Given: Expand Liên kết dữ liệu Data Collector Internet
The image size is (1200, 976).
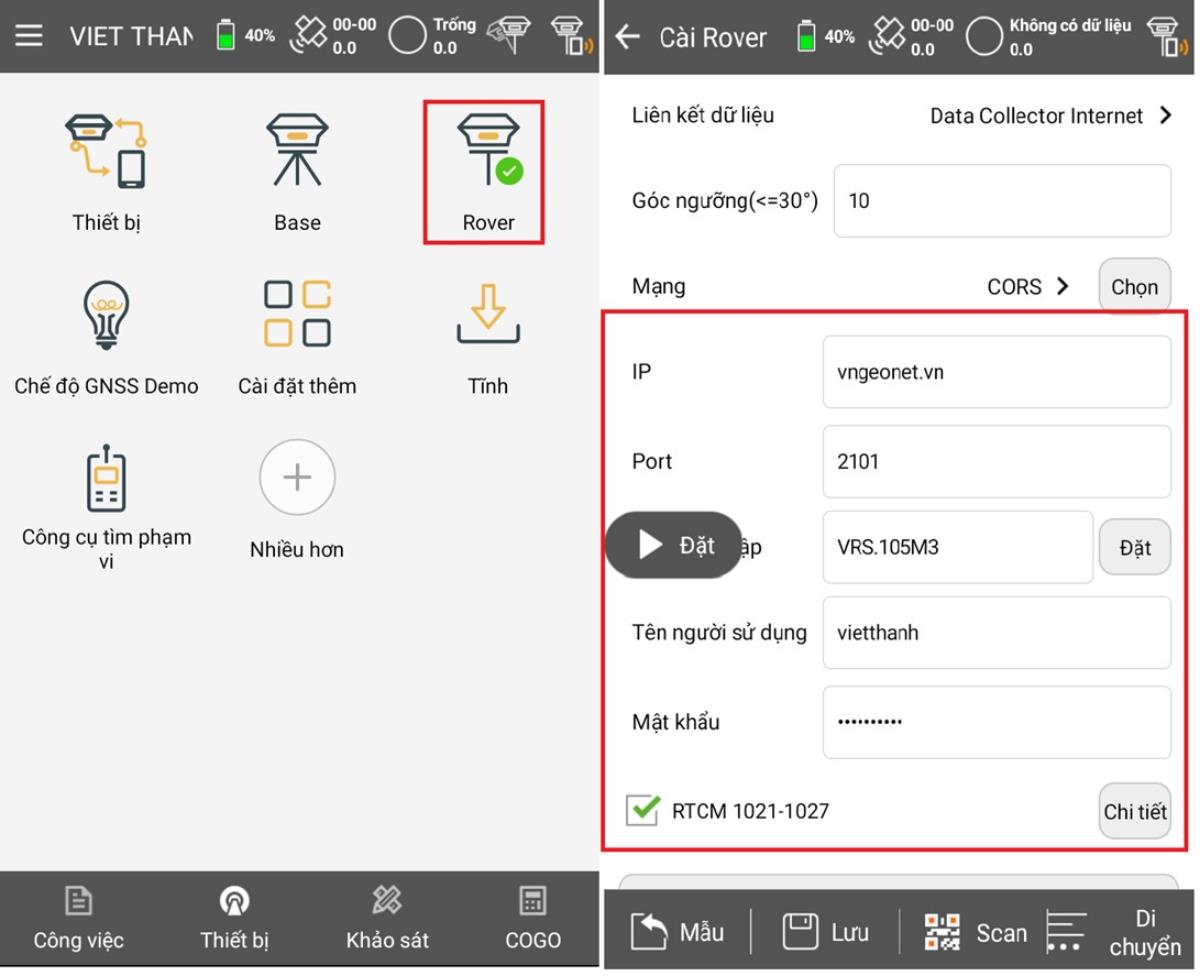Looking at the screenshot, I should point(1050,116).
